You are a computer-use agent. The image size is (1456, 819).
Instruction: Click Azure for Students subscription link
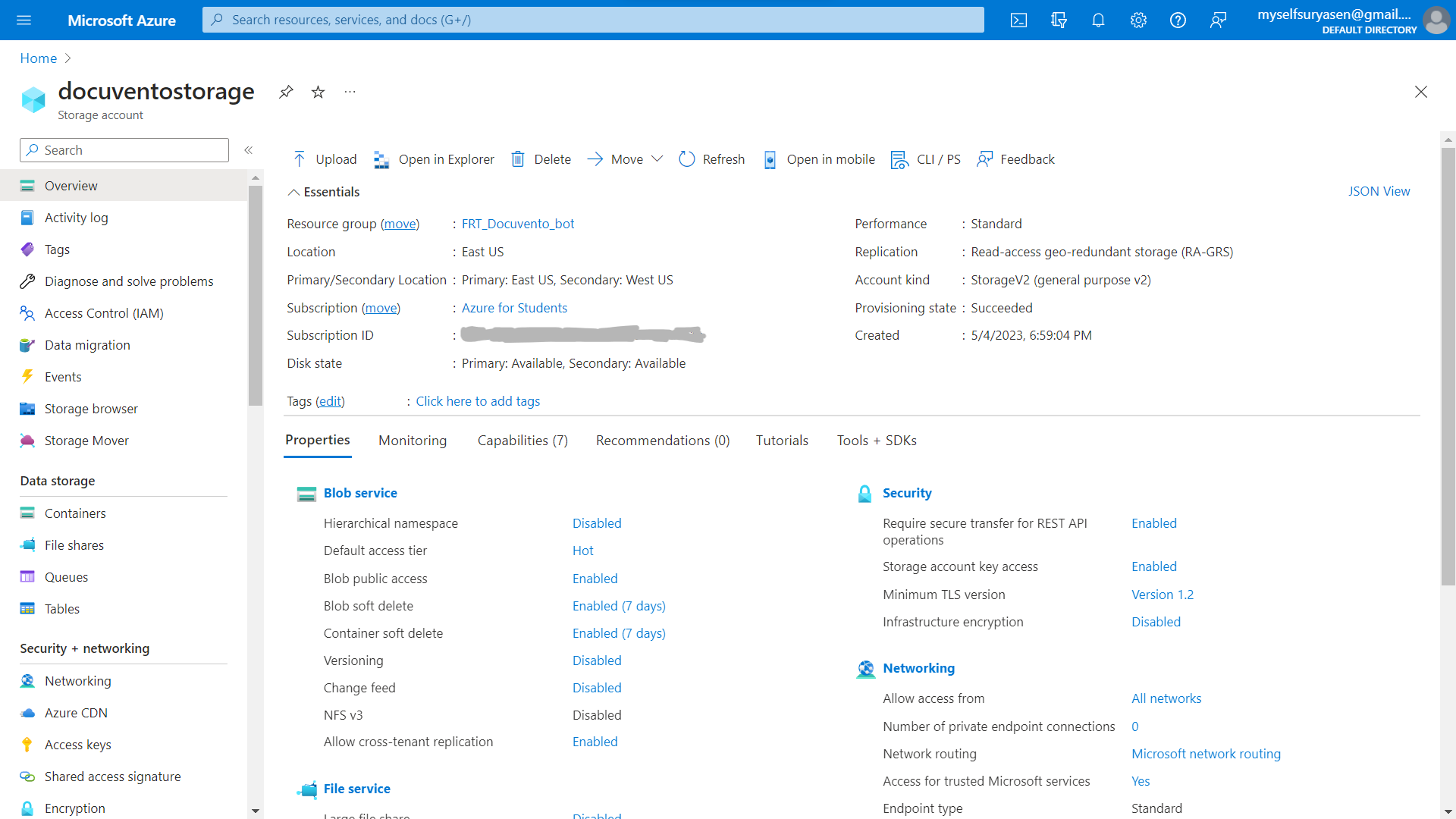pyautogui.click(x=514, y=308)
